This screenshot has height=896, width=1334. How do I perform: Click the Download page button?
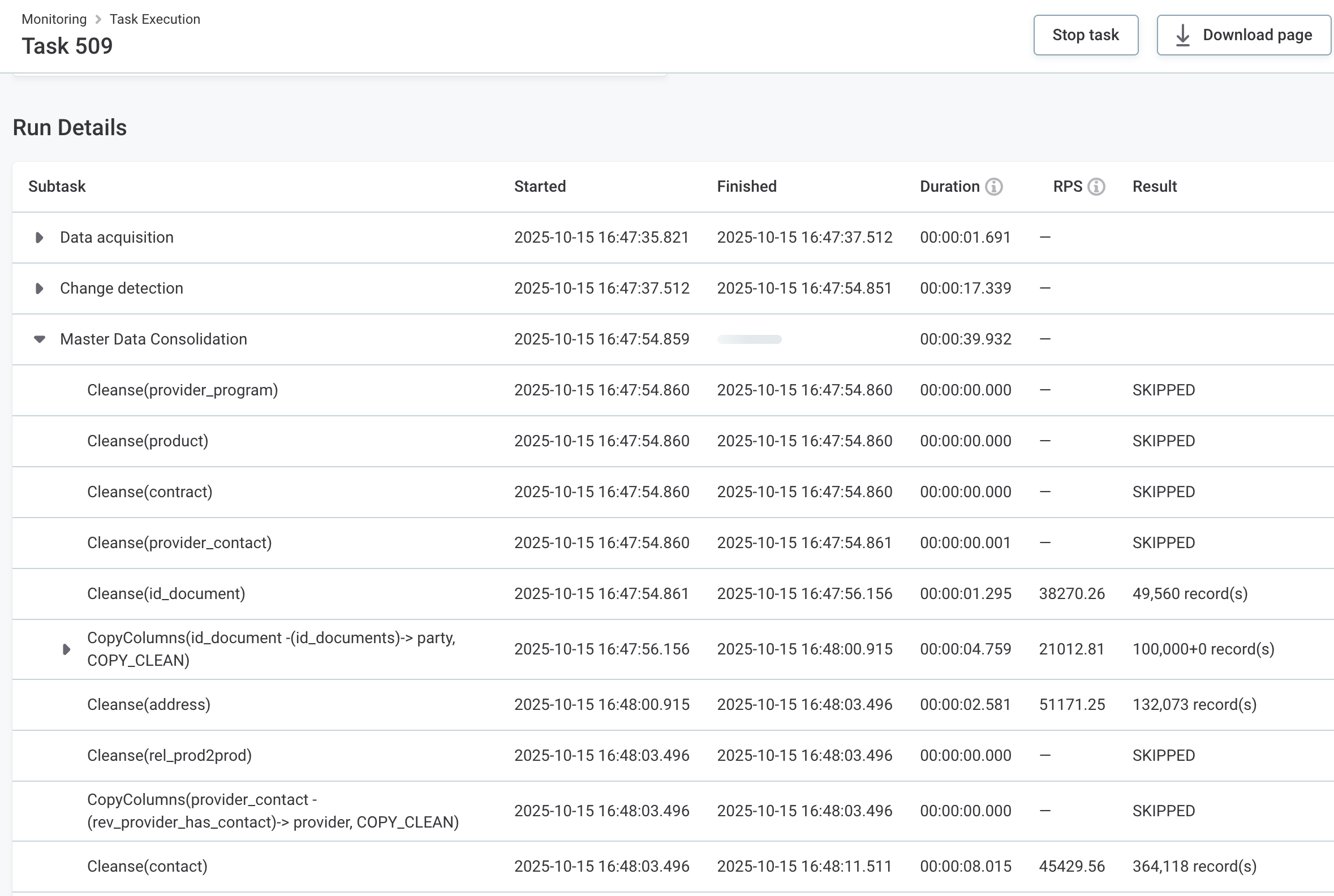pyautogui.click(x=1243, y=35)
